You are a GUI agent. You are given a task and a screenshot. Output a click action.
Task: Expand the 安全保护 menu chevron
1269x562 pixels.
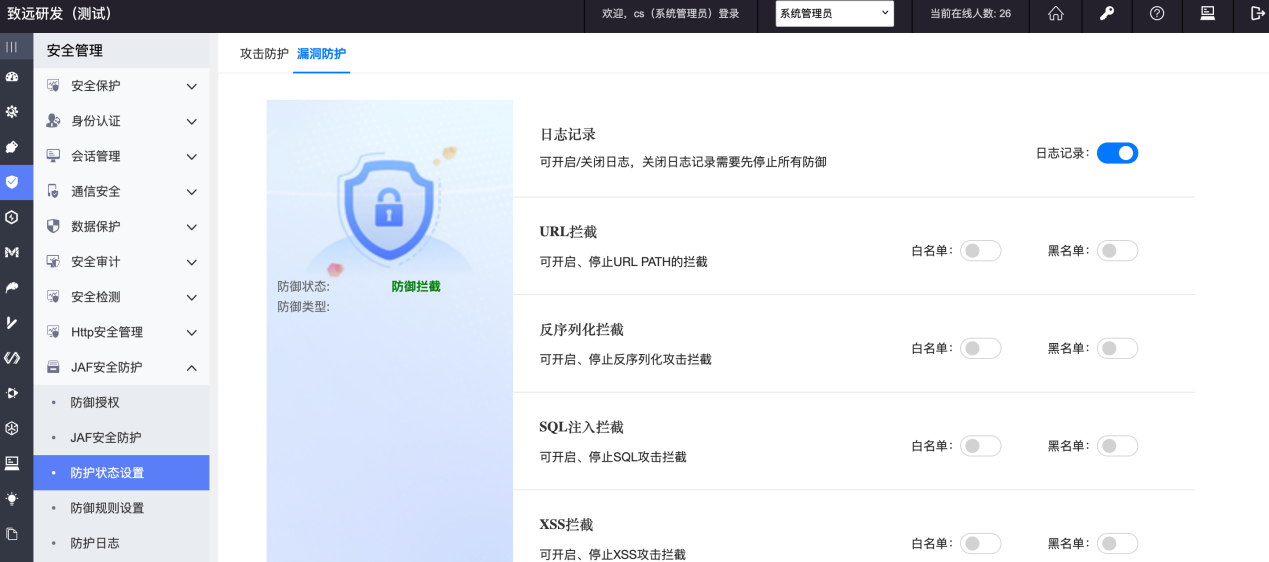tap(192, 86)
